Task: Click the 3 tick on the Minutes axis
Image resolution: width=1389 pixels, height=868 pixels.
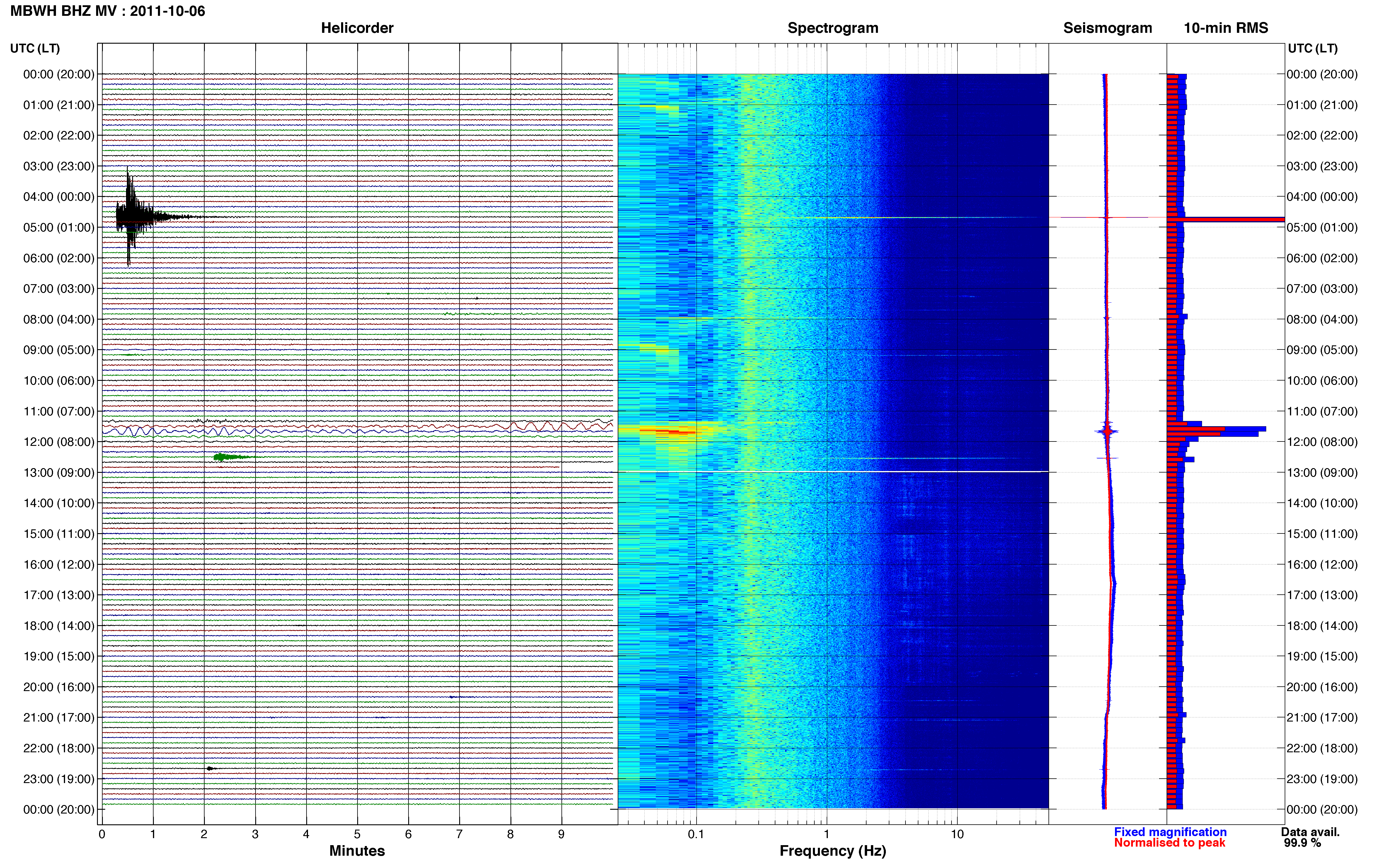Action: pos(255,834)
